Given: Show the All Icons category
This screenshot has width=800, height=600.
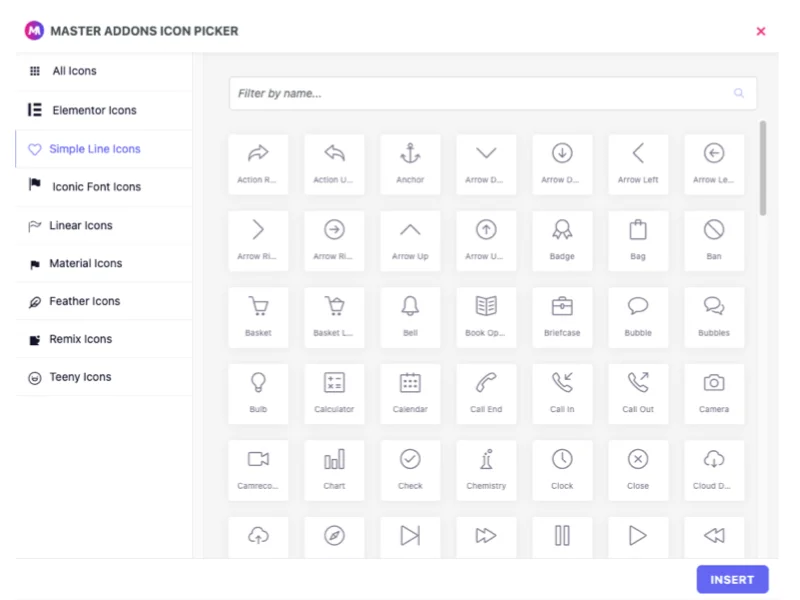Looking at the screenshot, I should [104, 71].
